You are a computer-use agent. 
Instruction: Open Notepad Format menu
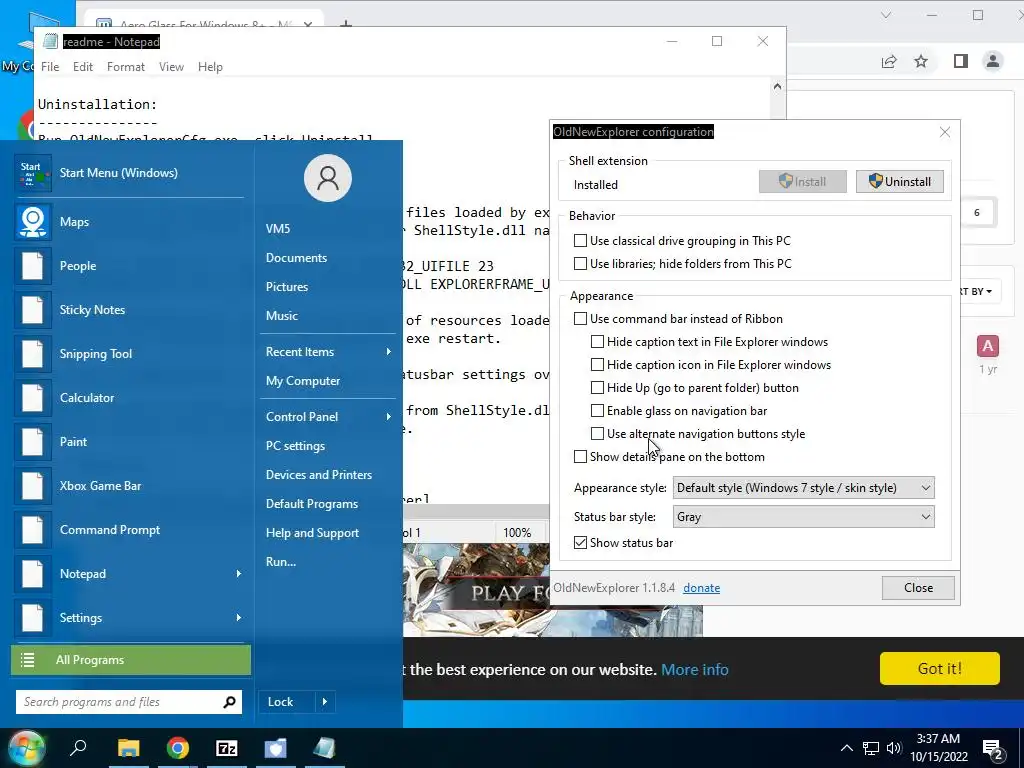tap(125, 67)
